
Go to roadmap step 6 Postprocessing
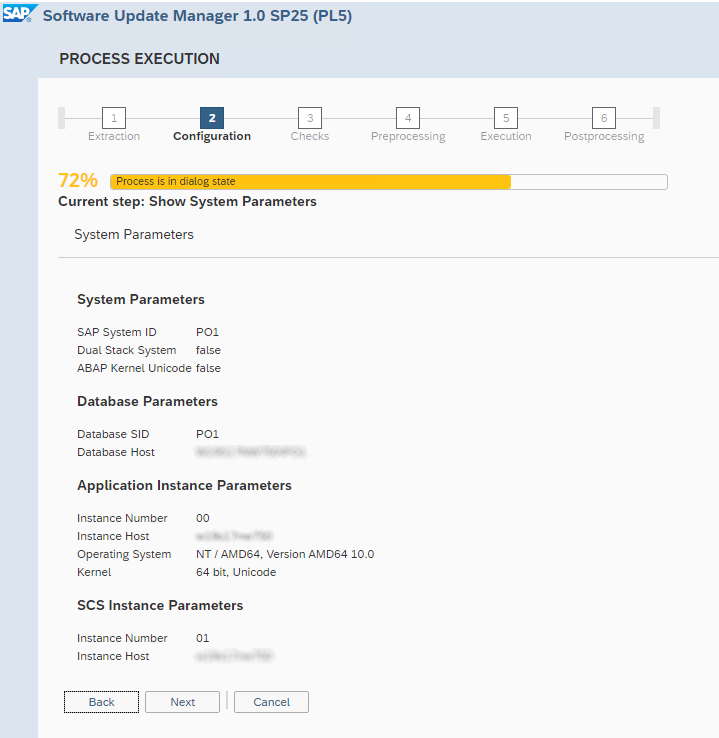(x=604, y=118)
